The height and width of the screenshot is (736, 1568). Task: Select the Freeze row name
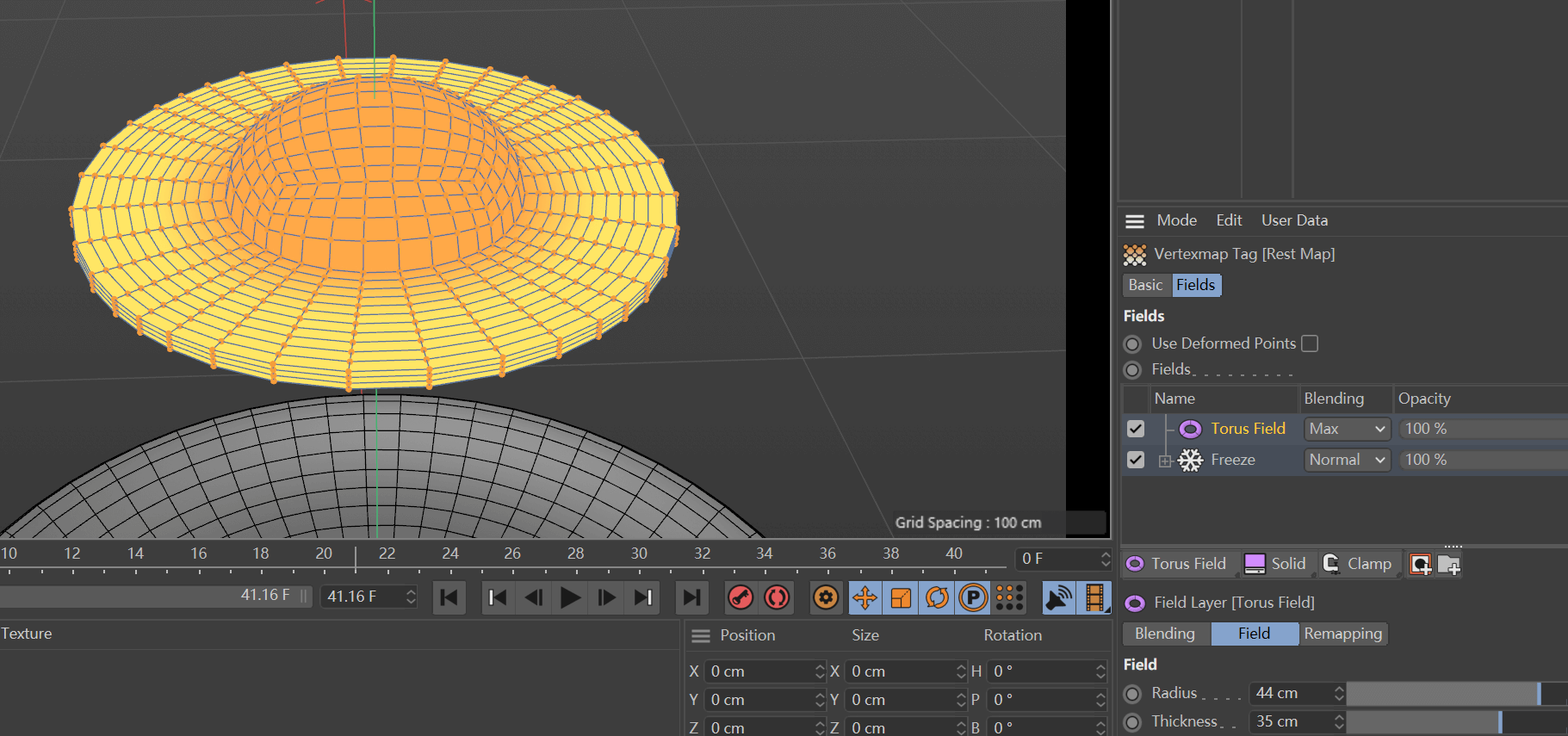click(1233, 460)
